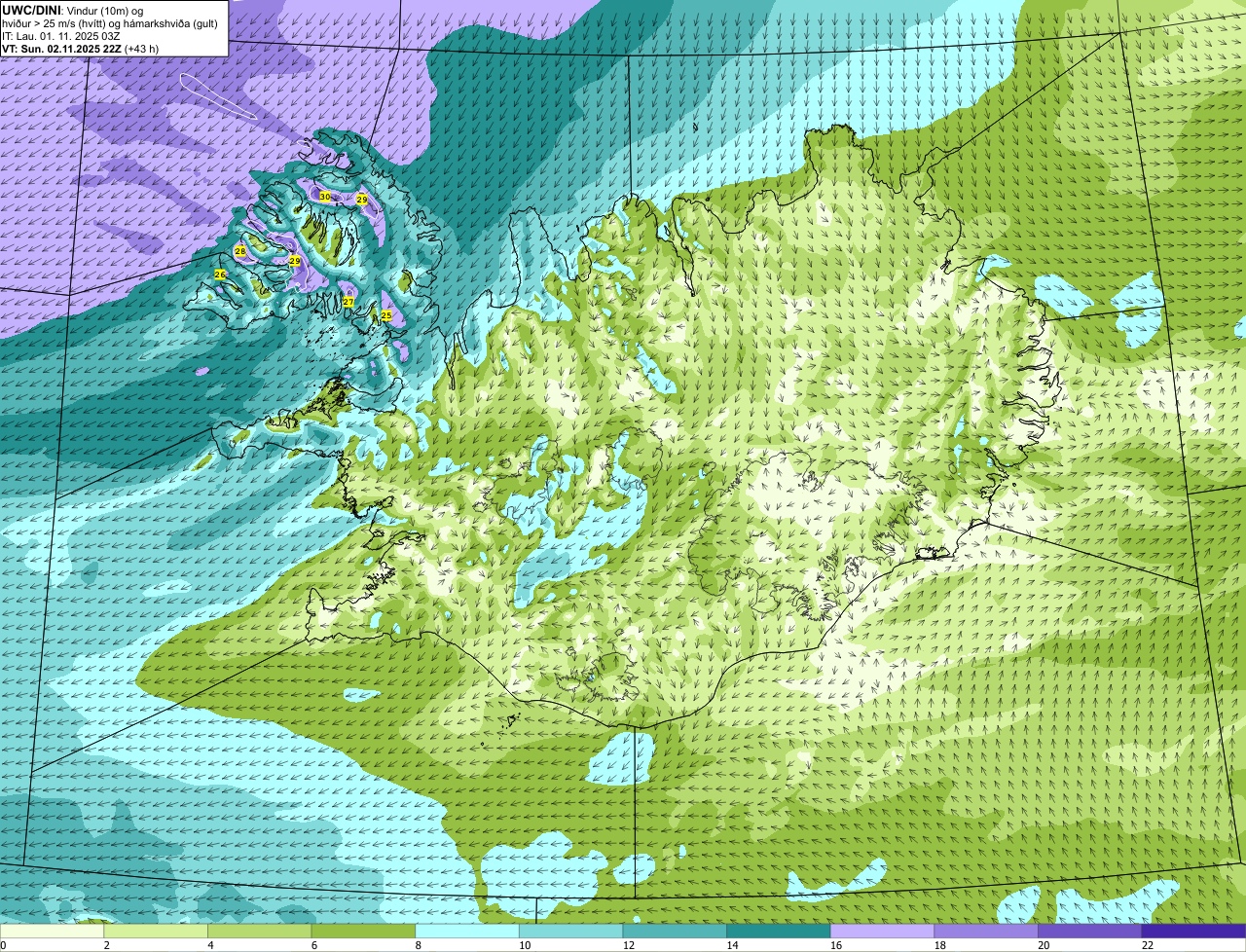Click the yellow gust label "27"
Screen dimensions: 1246x952
coord(348,302)
